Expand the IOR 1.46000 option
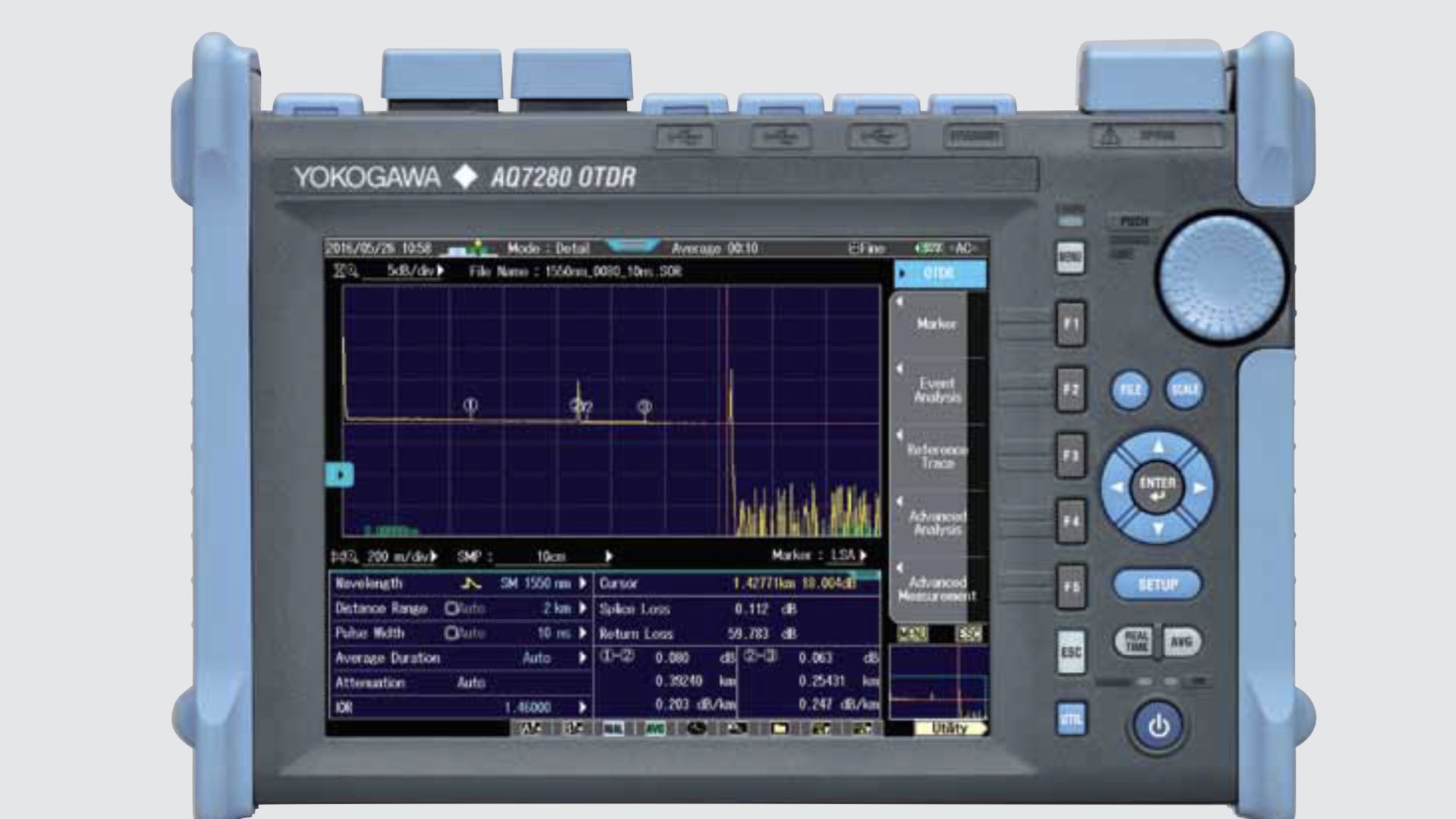The image size is (1456, 819). [582, 708]
